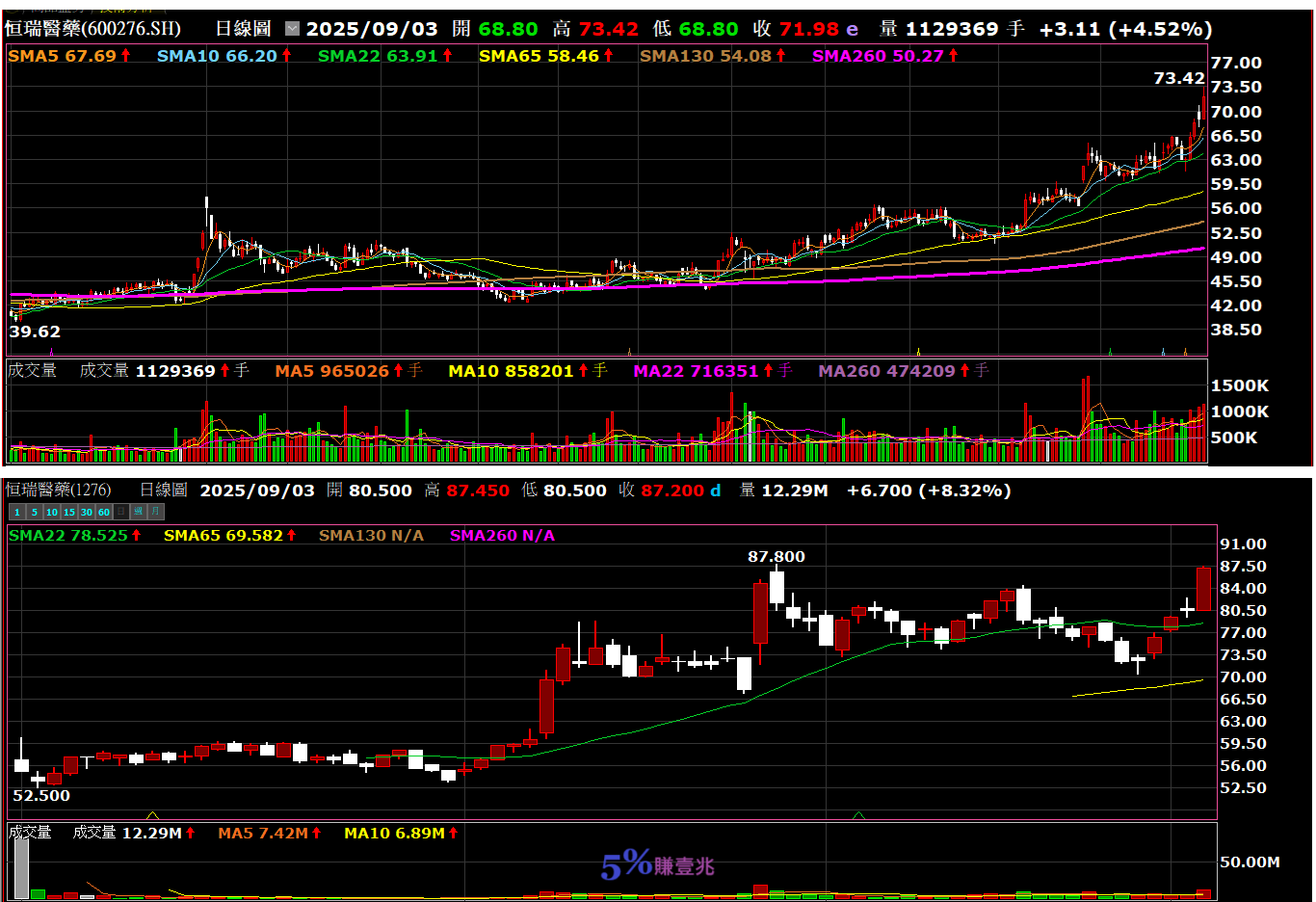The width and height of the screenshot is (1316, 902).
Task: Click the closing price 87.200 in header
Action: [673, 491]
